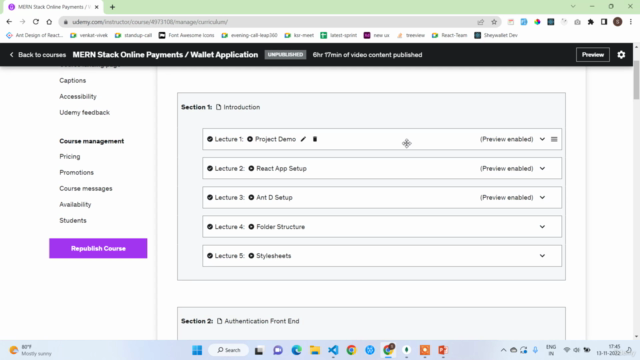
Task: Open a new browser tab
Action: 112,7
